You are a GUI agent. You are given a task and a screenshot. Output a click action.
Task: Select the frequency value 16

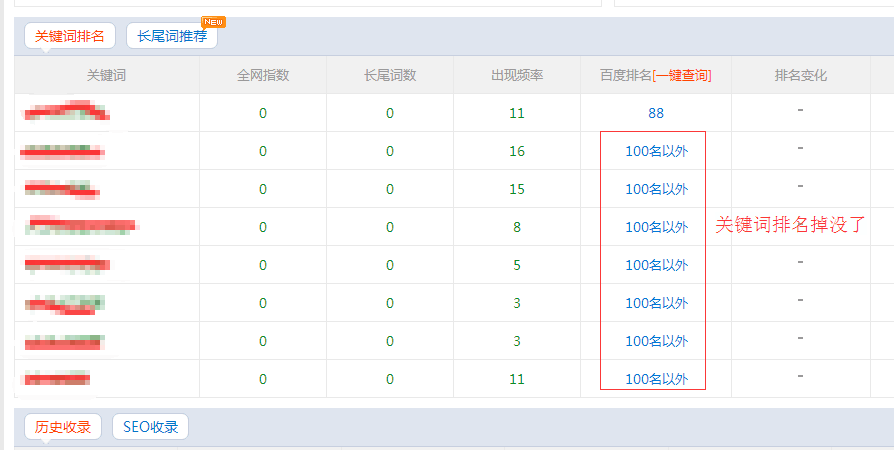517,151
